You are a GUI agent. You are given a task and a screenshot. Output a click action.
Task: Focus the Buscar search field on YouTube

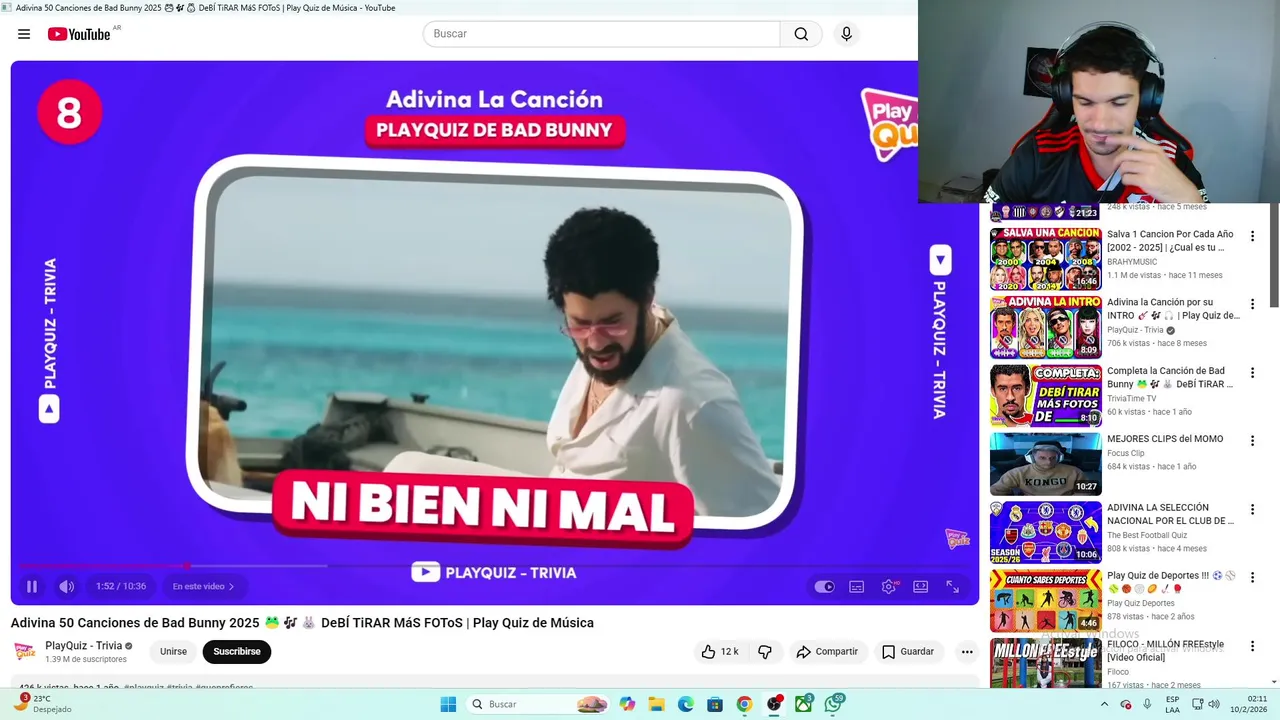point(601,34)
